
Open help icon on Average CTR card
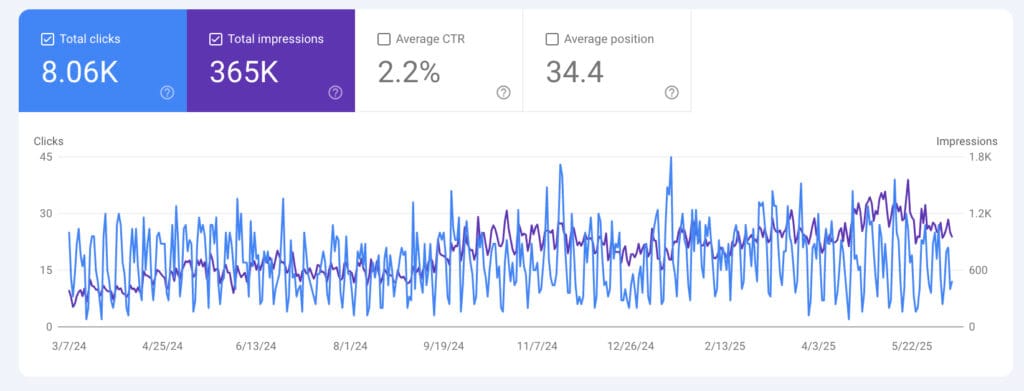tap(504, 93)
